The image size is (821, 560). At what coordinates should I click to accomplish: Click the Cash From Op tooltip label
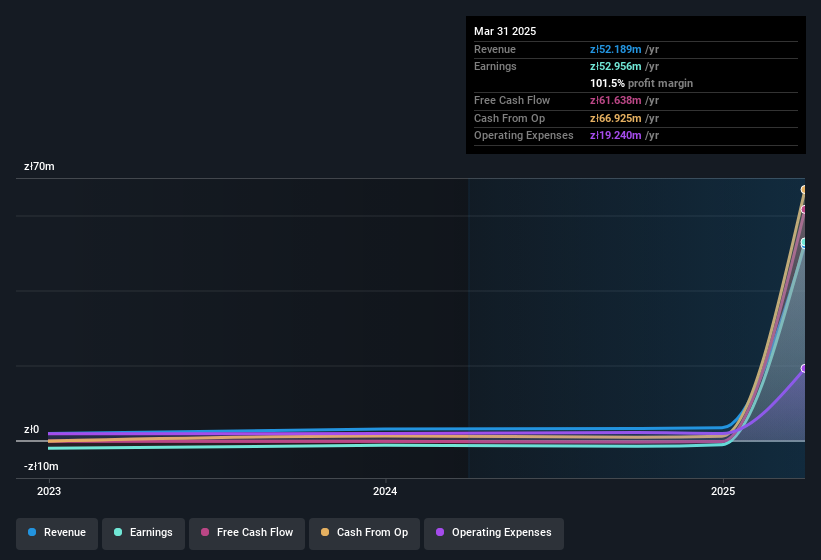point(509,118)
